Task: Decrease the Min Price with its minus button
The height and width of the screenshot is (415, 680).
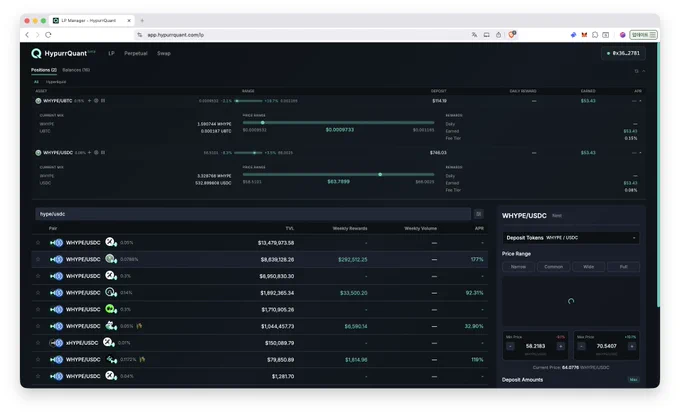Action: (510, 346)
